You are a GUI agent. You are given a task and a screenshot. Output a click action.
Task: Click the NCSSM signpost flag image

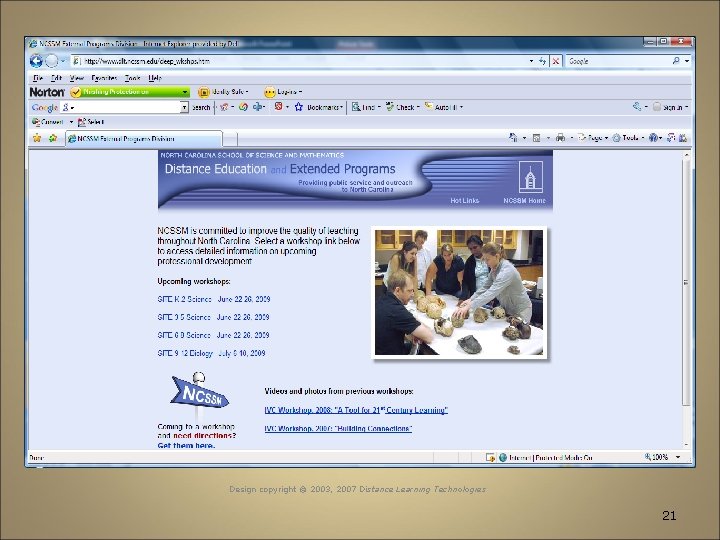click(x=199, y=396)
